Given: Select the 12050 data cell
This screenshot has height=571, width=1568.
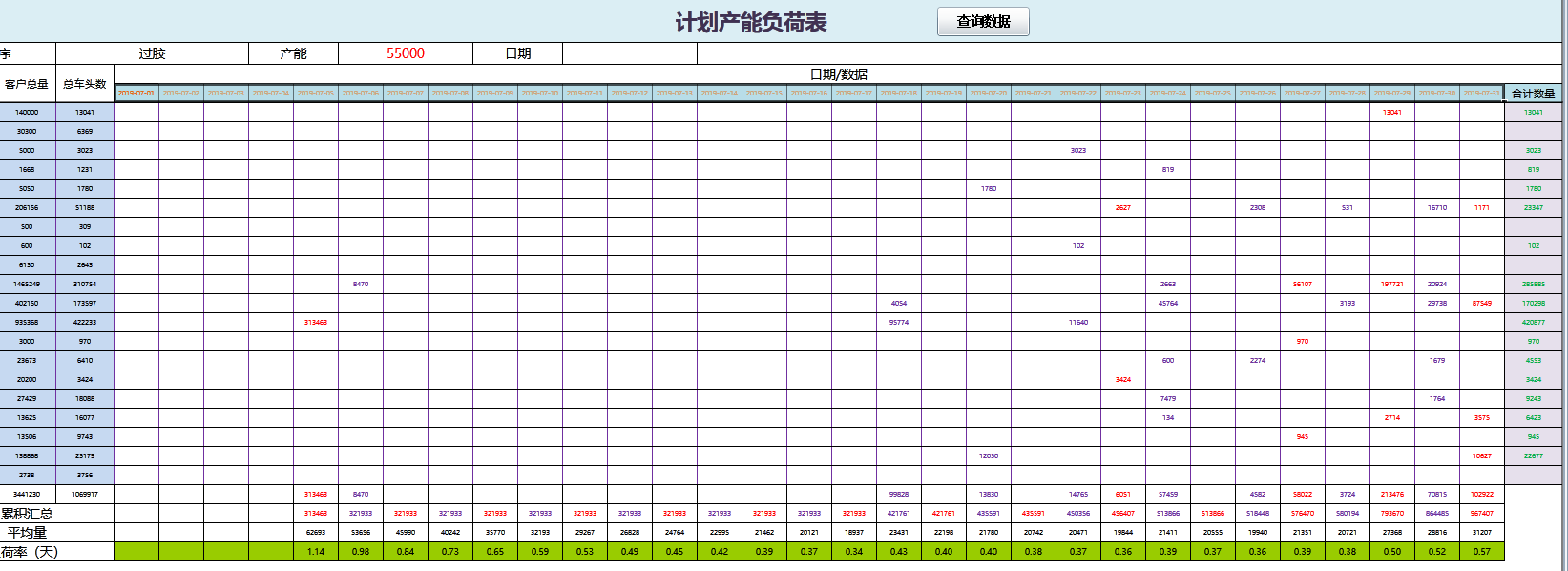Looking at the screenshot, I should click(989, 456).
